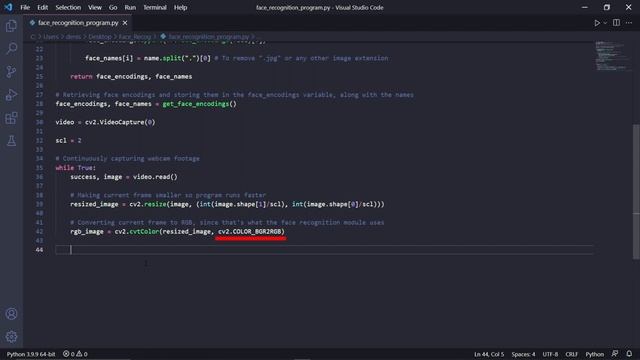
Task: Select Python language mode
Action: tap(595, 354)
